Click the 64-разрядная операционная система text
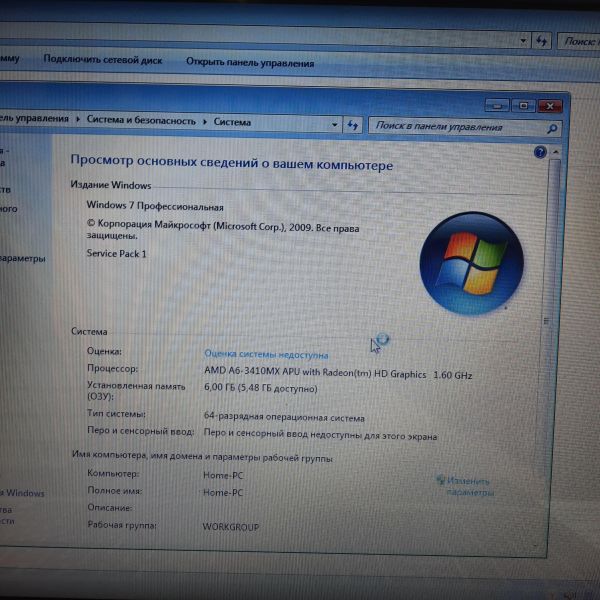The width and height of the screenshot is (600, 600). [x=284, y=417]
